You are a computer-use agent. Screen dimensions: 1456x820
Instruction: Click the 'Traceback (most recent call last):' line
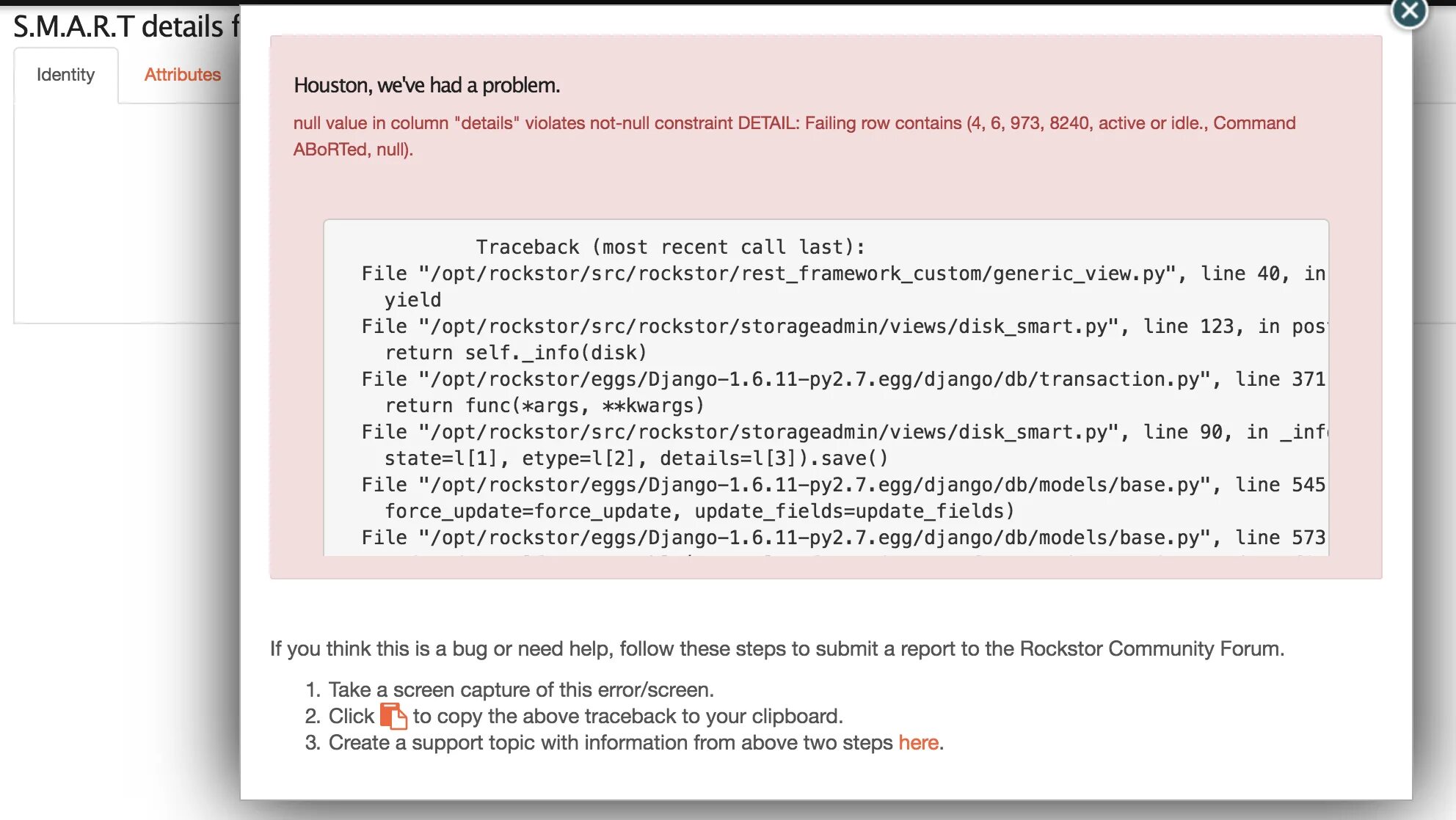(670, 247)
